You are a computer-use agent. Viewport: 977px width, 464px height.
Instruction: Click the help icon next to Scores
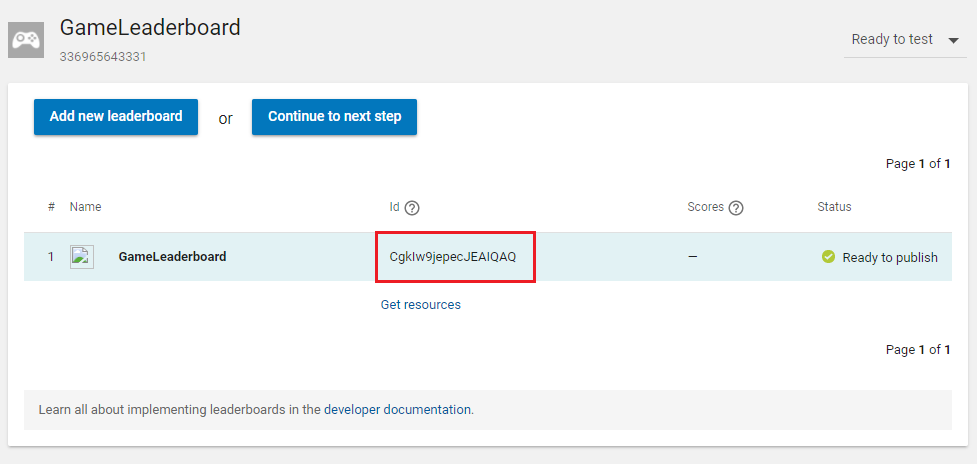(x=736, y=208)
